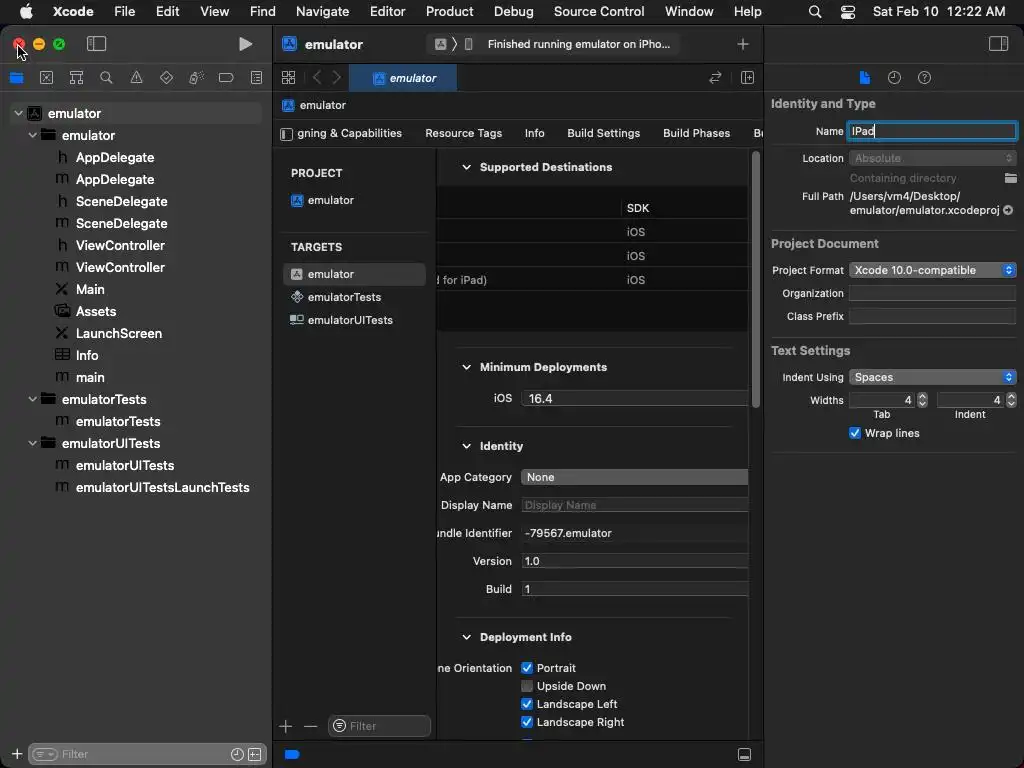1024x768 pixels.
Task: Add a new target with the plus button
Action: pos(285,726)
